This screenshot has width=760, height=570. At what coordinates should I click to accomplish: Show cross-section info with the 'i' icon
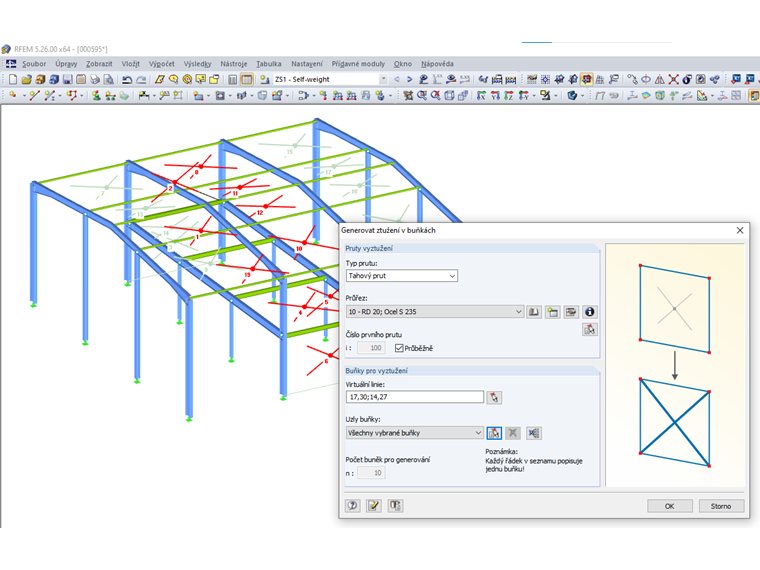[589, 312]
